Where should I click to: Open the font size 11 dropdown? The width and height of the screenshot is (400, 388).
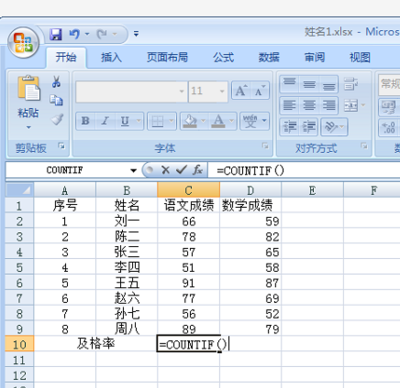click(x=222, y=91)
